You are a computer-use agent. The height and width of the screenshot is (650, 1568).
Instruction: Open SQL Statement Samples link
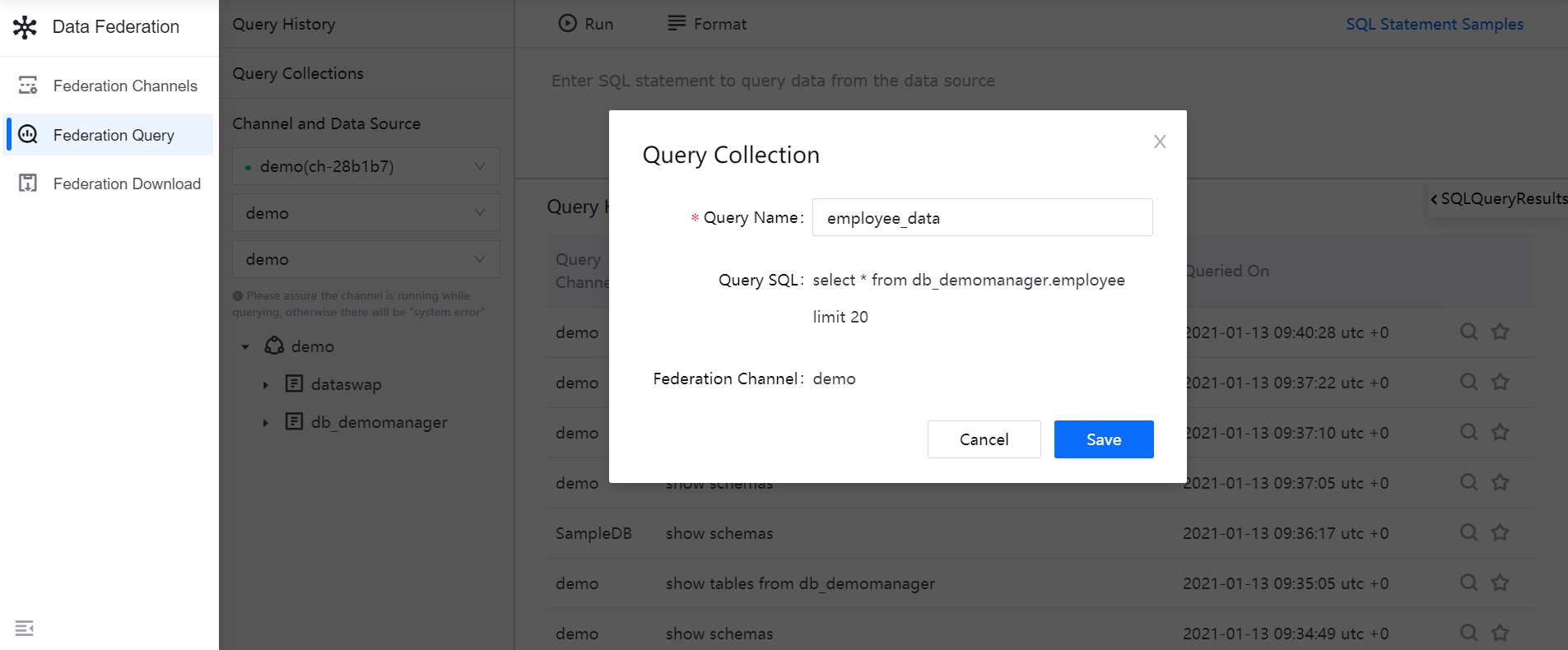1434,24
